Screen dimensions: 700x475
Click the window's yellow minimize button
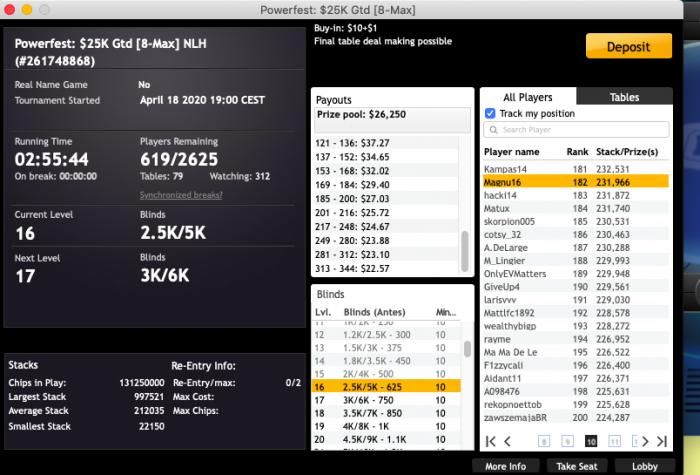pyautogui.click(x=27, y=9)
